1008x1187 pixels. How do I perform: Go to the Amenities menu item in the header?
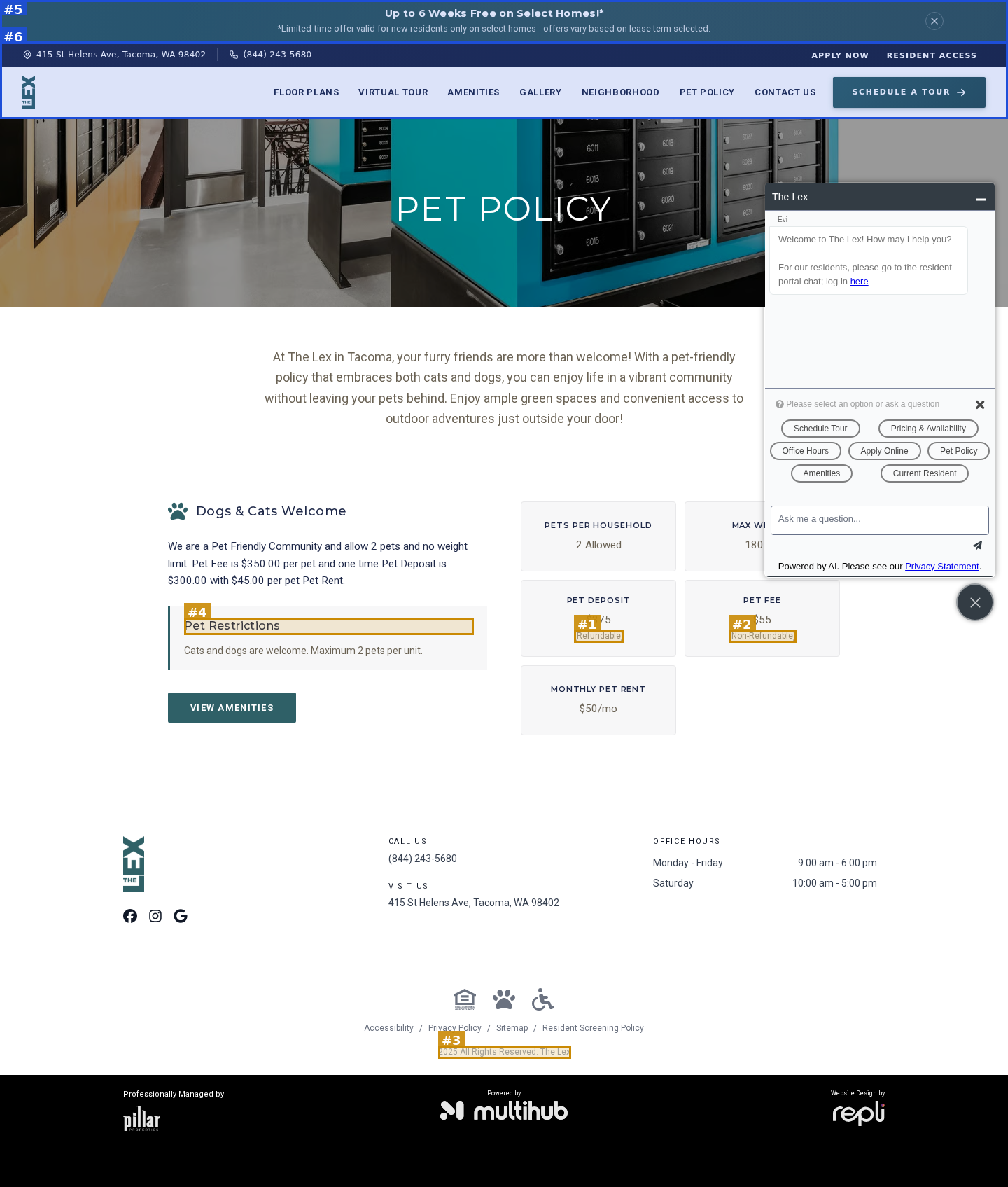click(x=474, y=92)
